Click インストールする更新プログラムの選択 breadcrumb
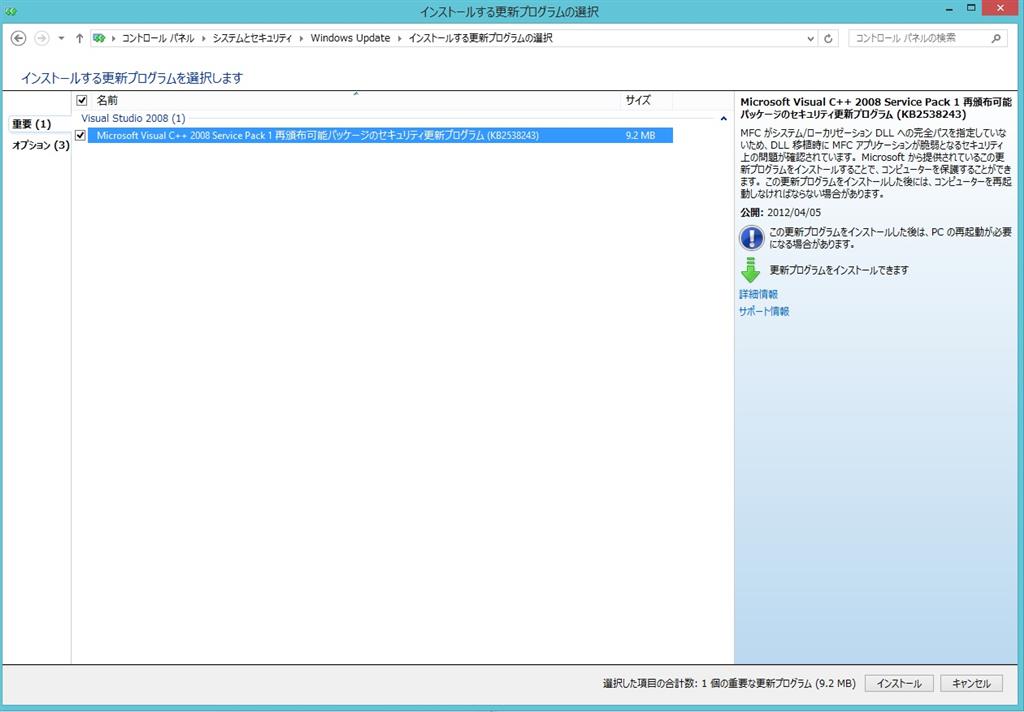The image size is (1024, 712). click(x=481, y=39)
